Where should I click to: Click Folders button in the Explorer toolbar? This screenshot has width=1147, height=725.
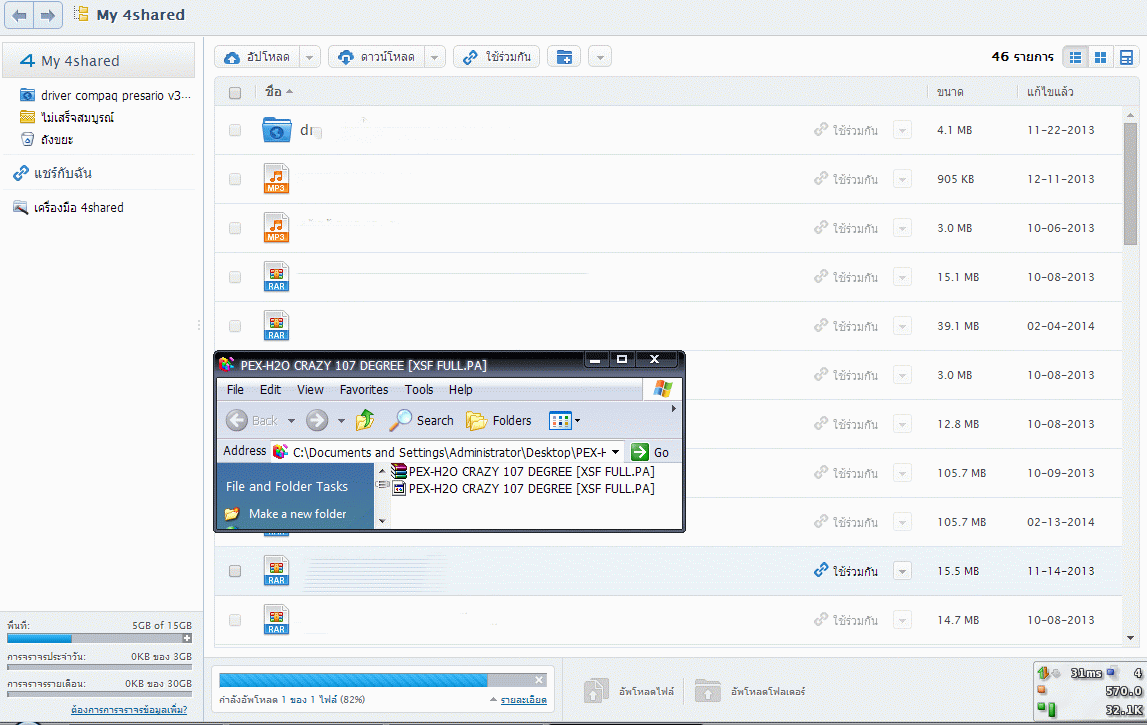point(499,420)
